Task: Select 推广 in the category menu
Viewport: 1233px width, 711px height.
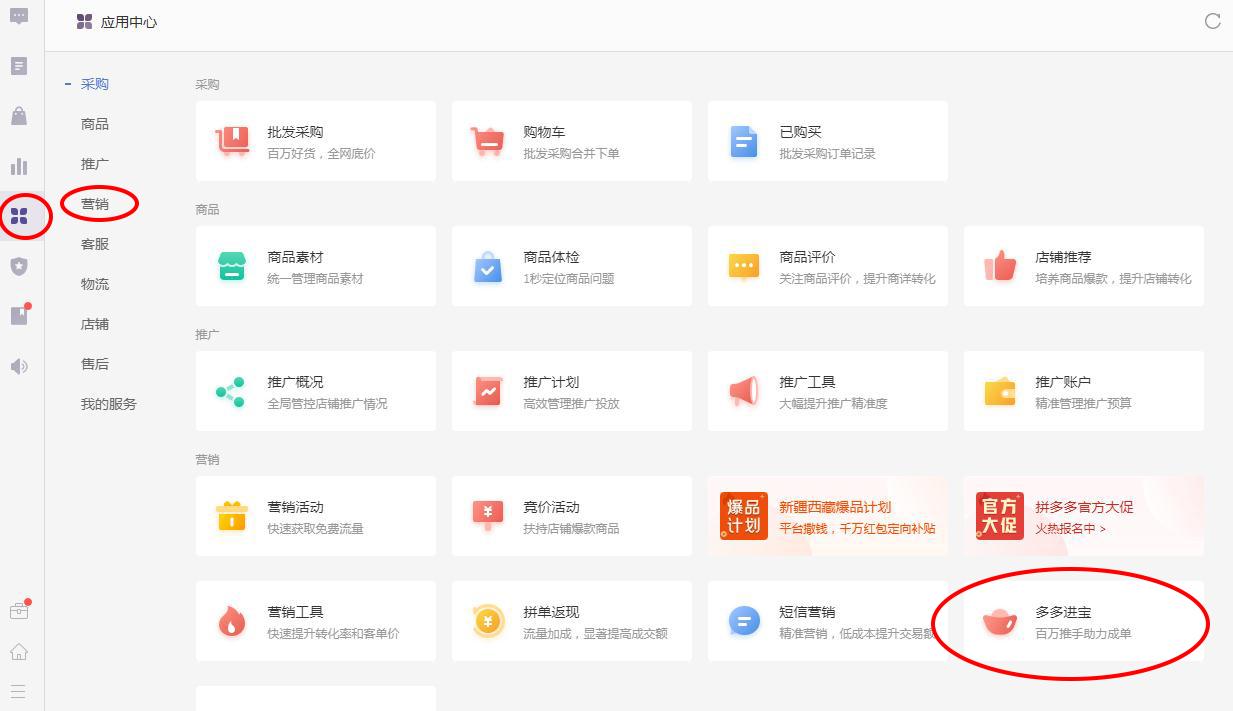Action: [x=95, y=164]
